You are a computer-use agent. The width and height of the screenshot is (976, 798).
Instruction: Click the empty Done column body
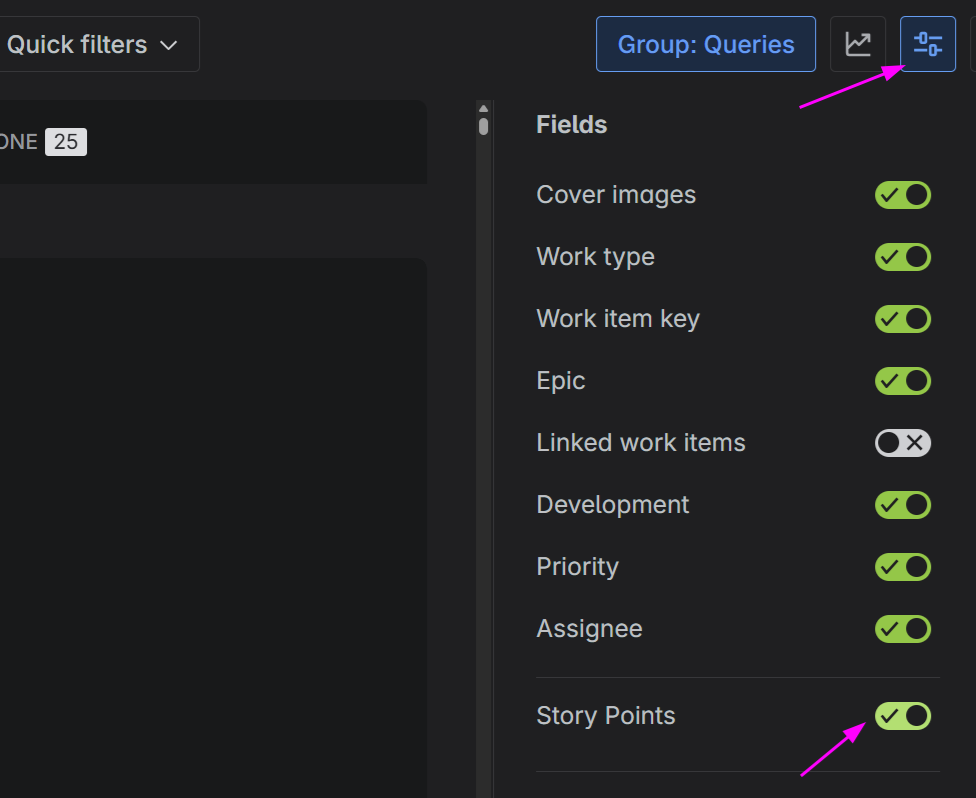(210, 500)
